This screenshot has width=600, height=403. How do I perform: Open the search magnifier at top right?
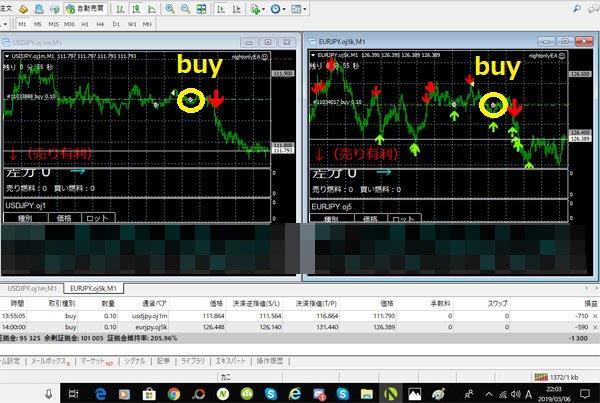pos(577,8)
